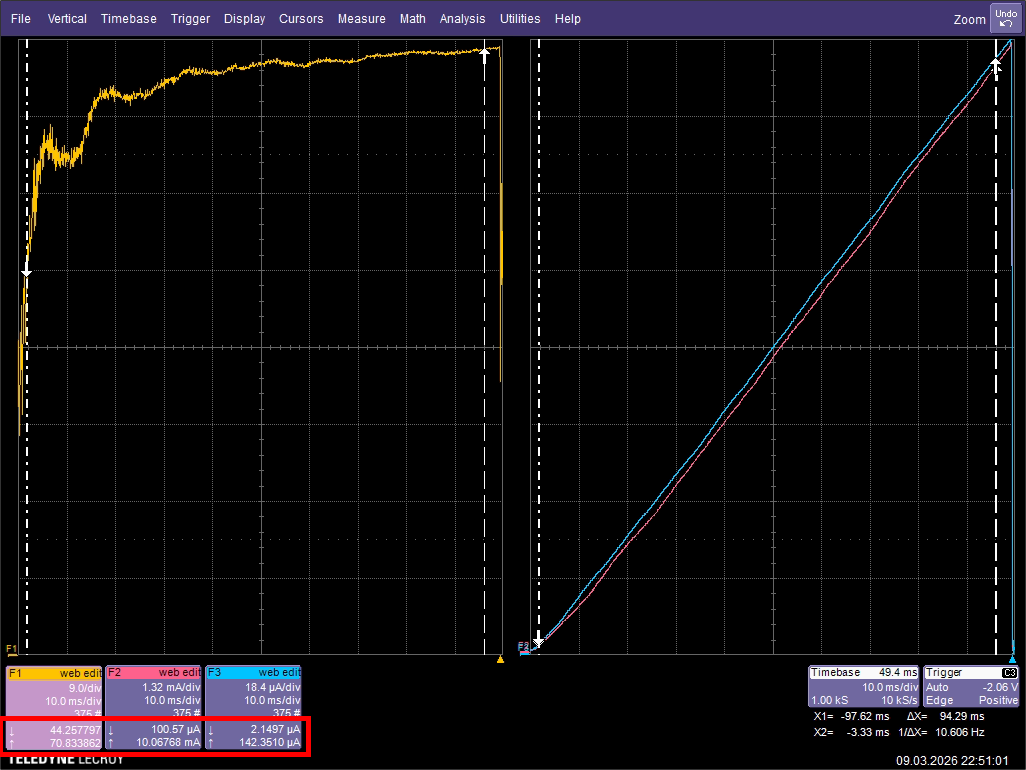The image size is (1026, 770).
Task: Click F2 vertical scale 1.32 mA/div
Action: [171, 688]
